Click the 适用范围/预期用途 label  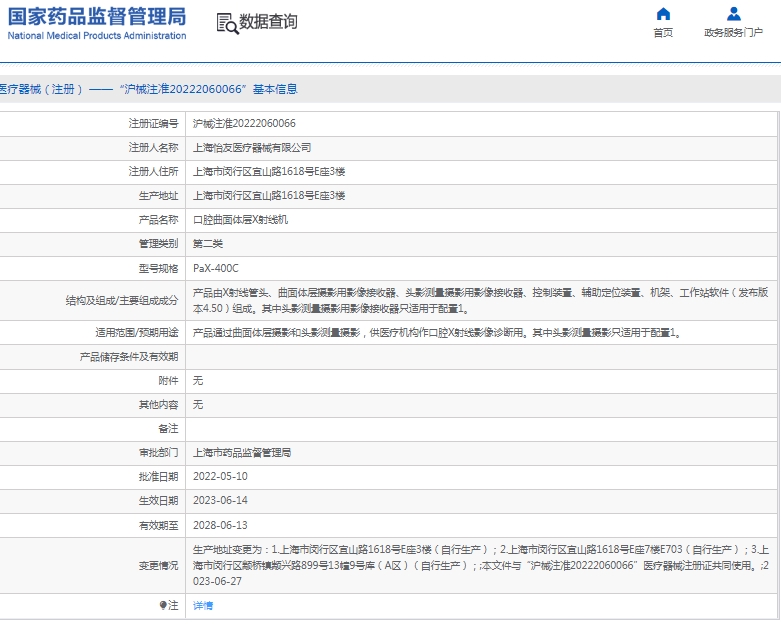click(x=137, y=332)
